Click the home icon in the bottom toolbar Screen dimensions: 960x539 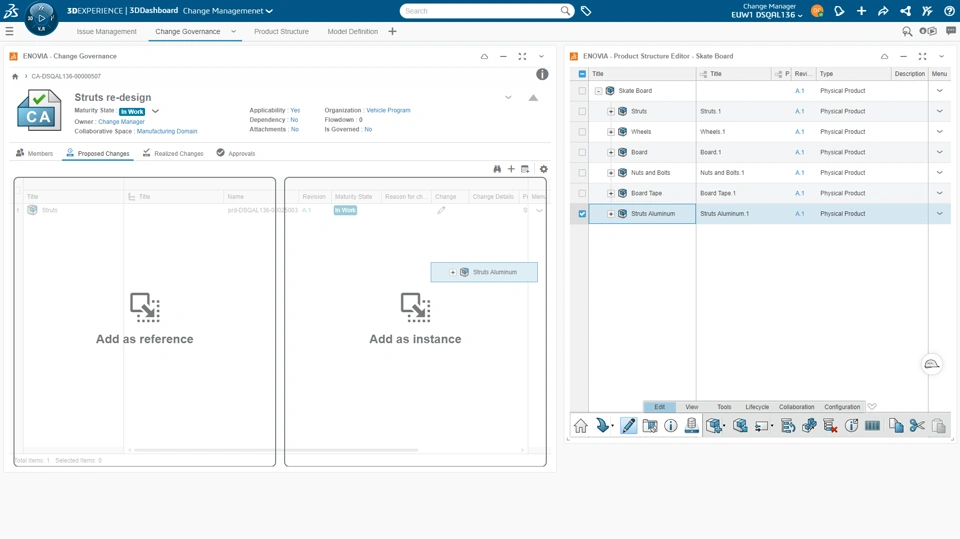point(581,426)
